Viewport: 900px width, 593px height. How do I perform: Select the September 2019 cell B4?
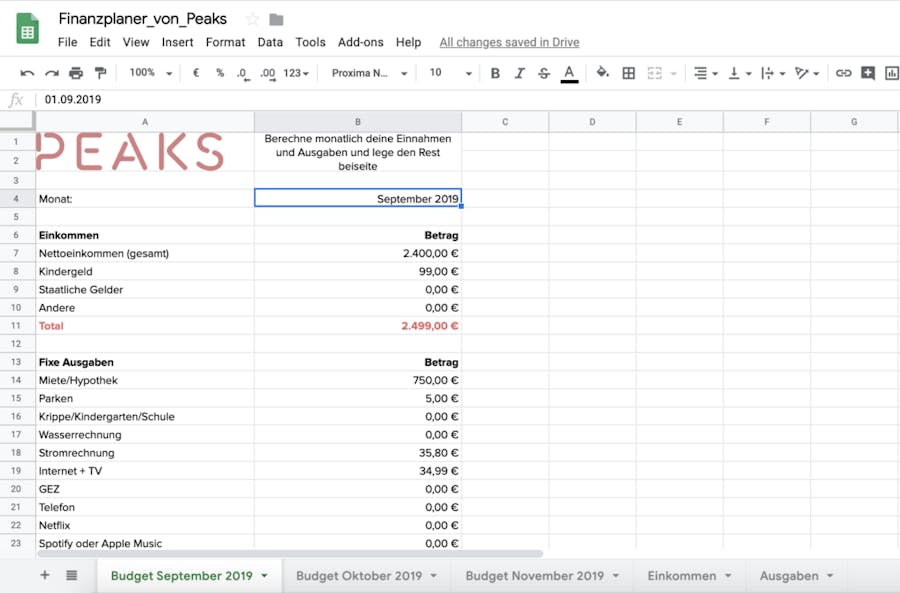[358, 199]
